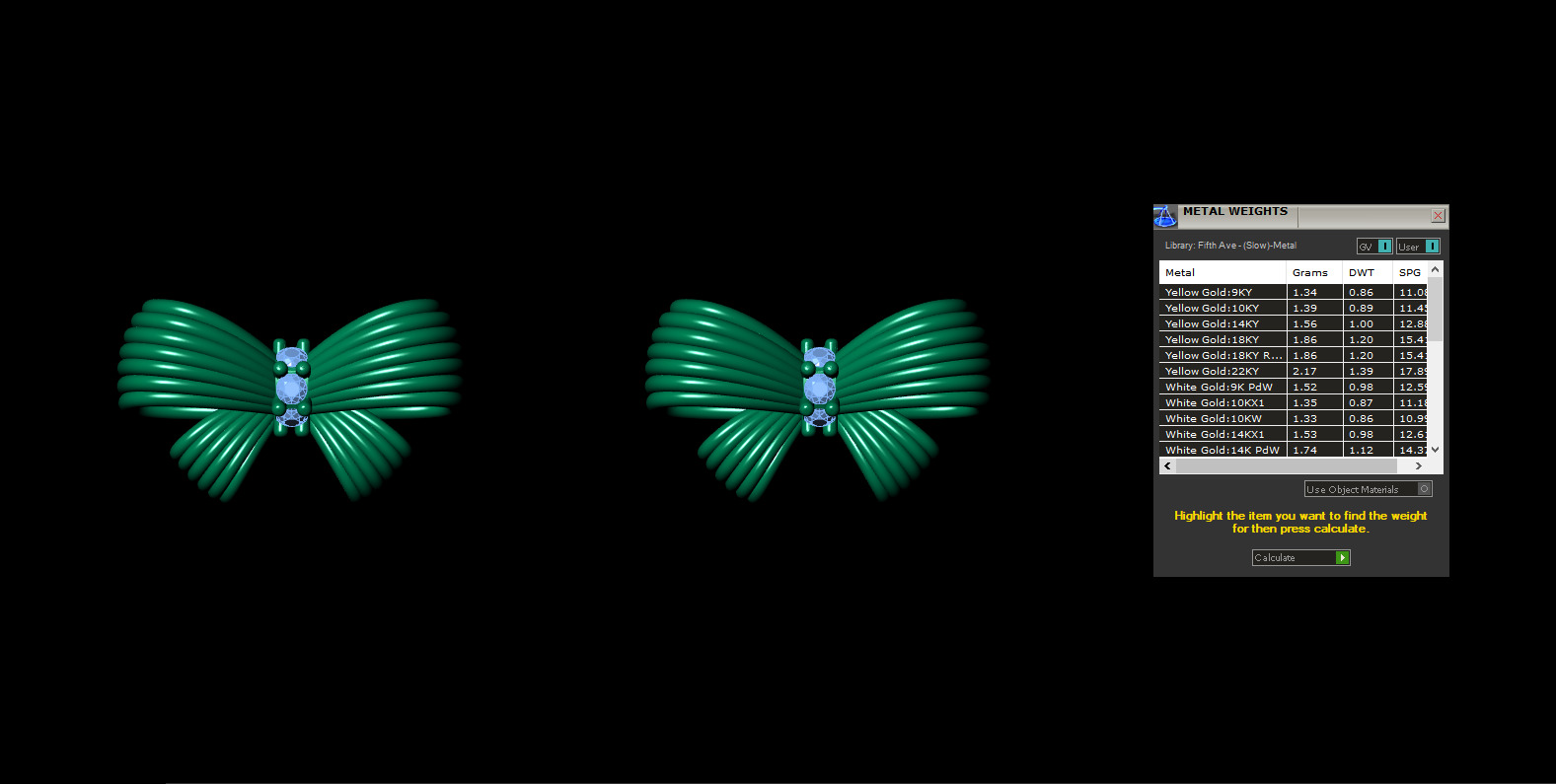The height and width of the screenshot is (784, 1556).
Task: Select the Yellow Gold:9KY row
Action: click(1294, 292)
